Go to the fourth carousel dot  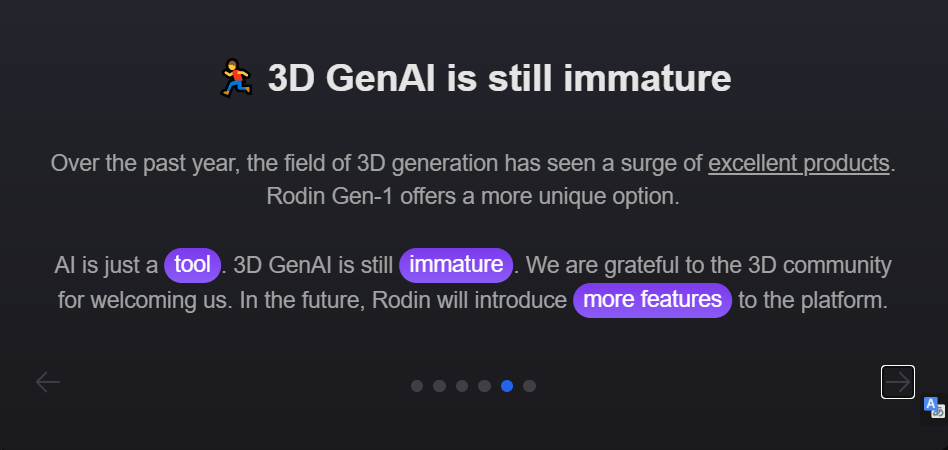point(484,386)
